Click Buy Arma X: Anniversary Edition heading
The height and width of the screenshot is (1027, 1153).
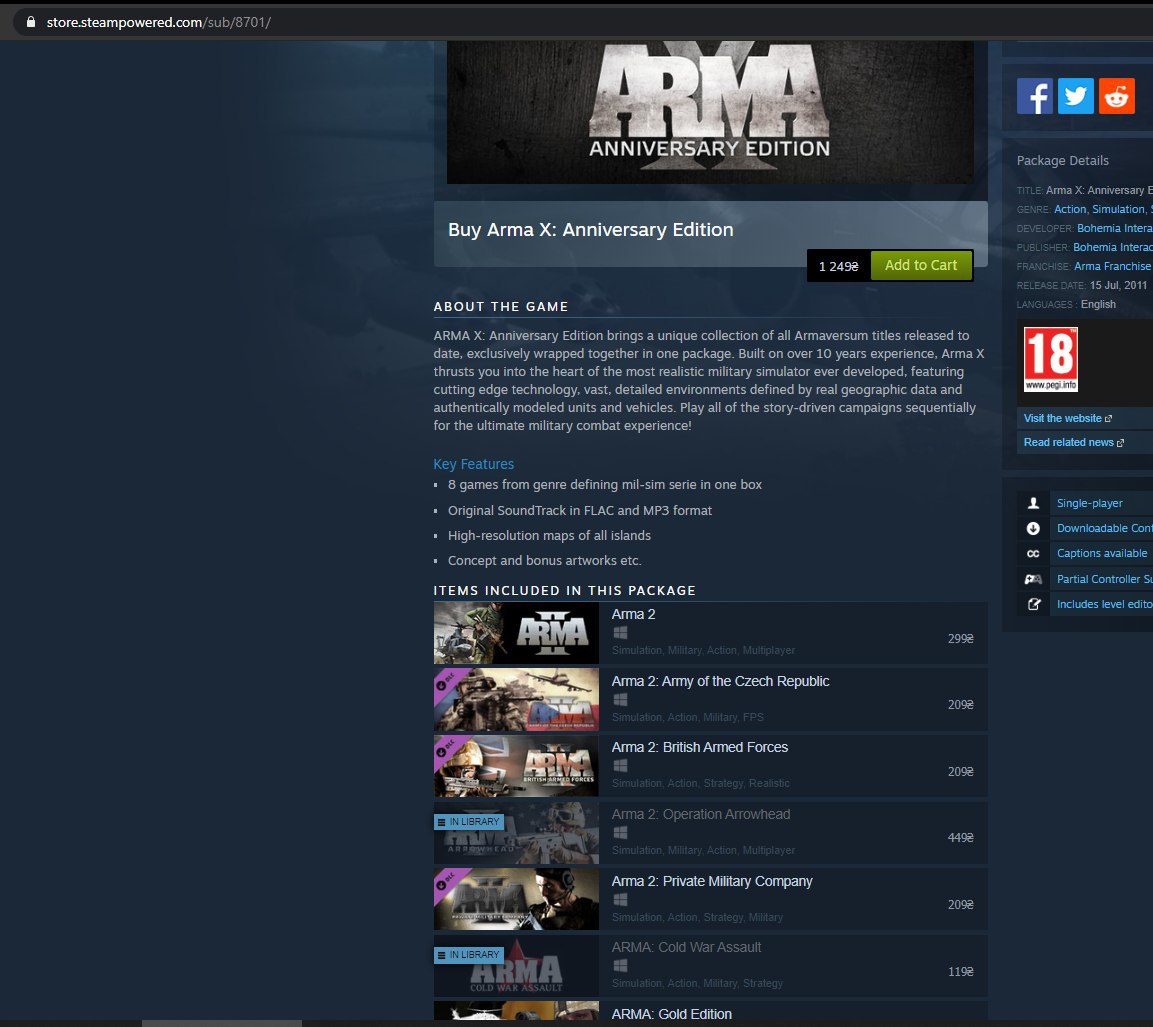pos(590,230)
